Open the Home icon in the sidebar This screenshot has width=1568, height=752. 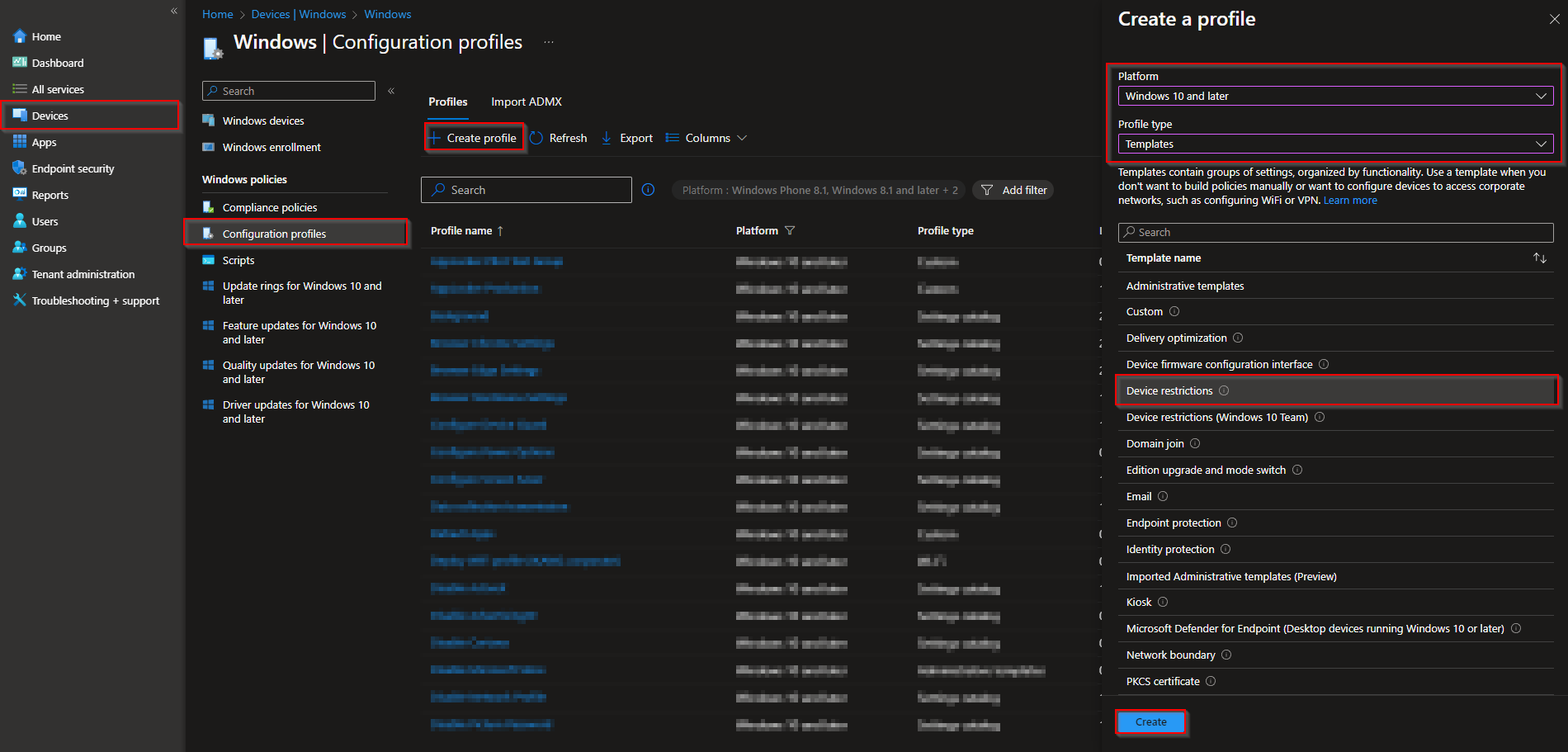19,35
